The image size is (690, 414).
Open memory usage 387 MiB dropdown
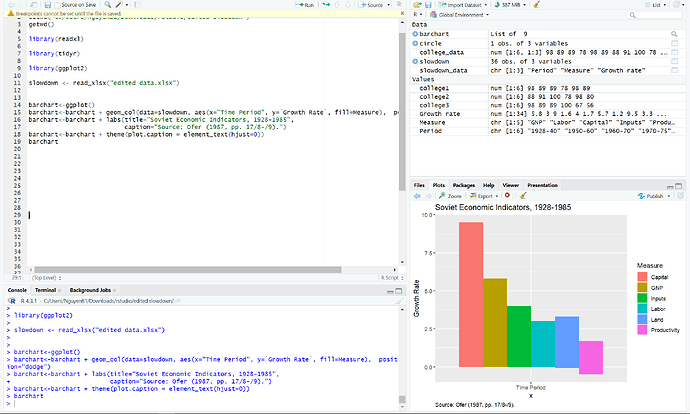(x=510, y=5)
